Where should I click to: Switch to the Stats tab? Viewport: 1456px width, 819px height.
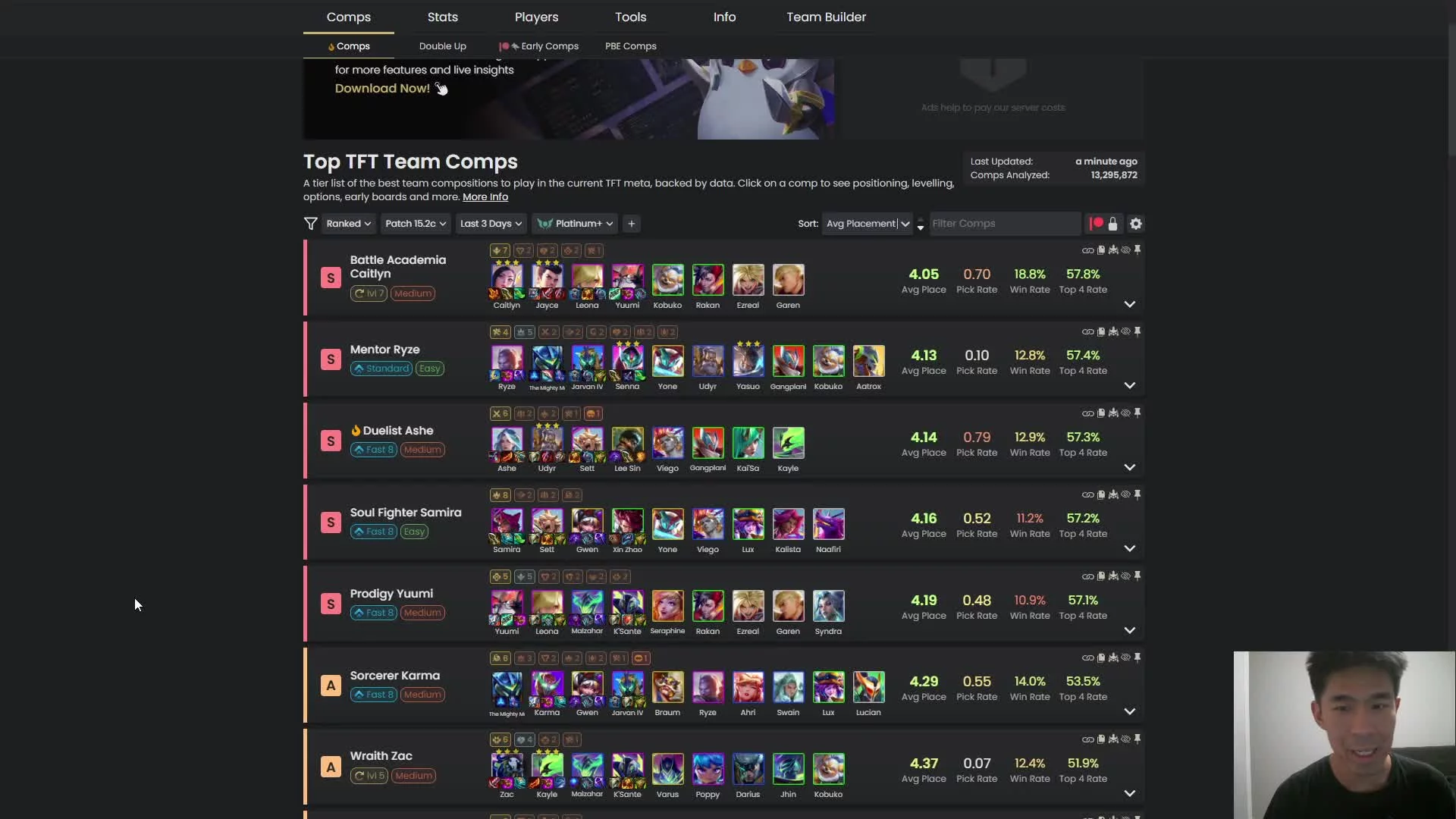[x=442, y=17]
